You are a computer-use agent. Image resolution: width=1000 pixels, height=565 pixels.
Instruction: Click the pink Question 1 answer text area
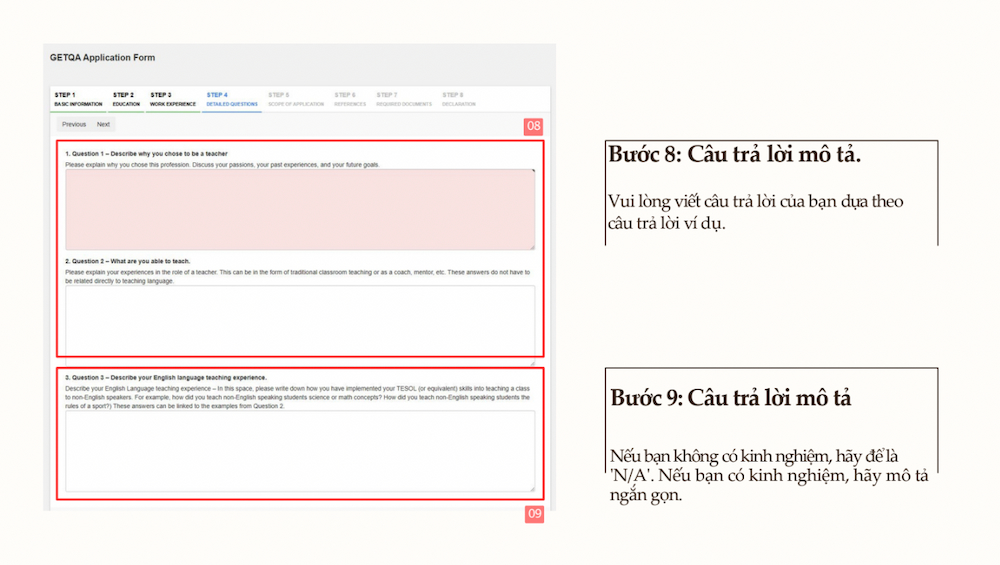tap(300, 209)
